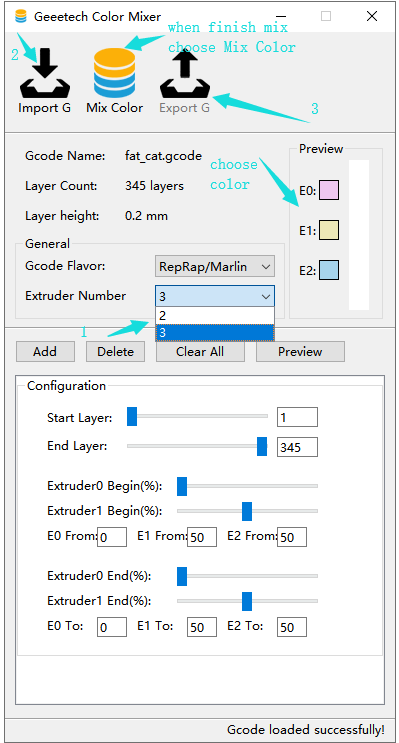Click the Extruder0 End(%) slider handle

[x=182, y=576]
